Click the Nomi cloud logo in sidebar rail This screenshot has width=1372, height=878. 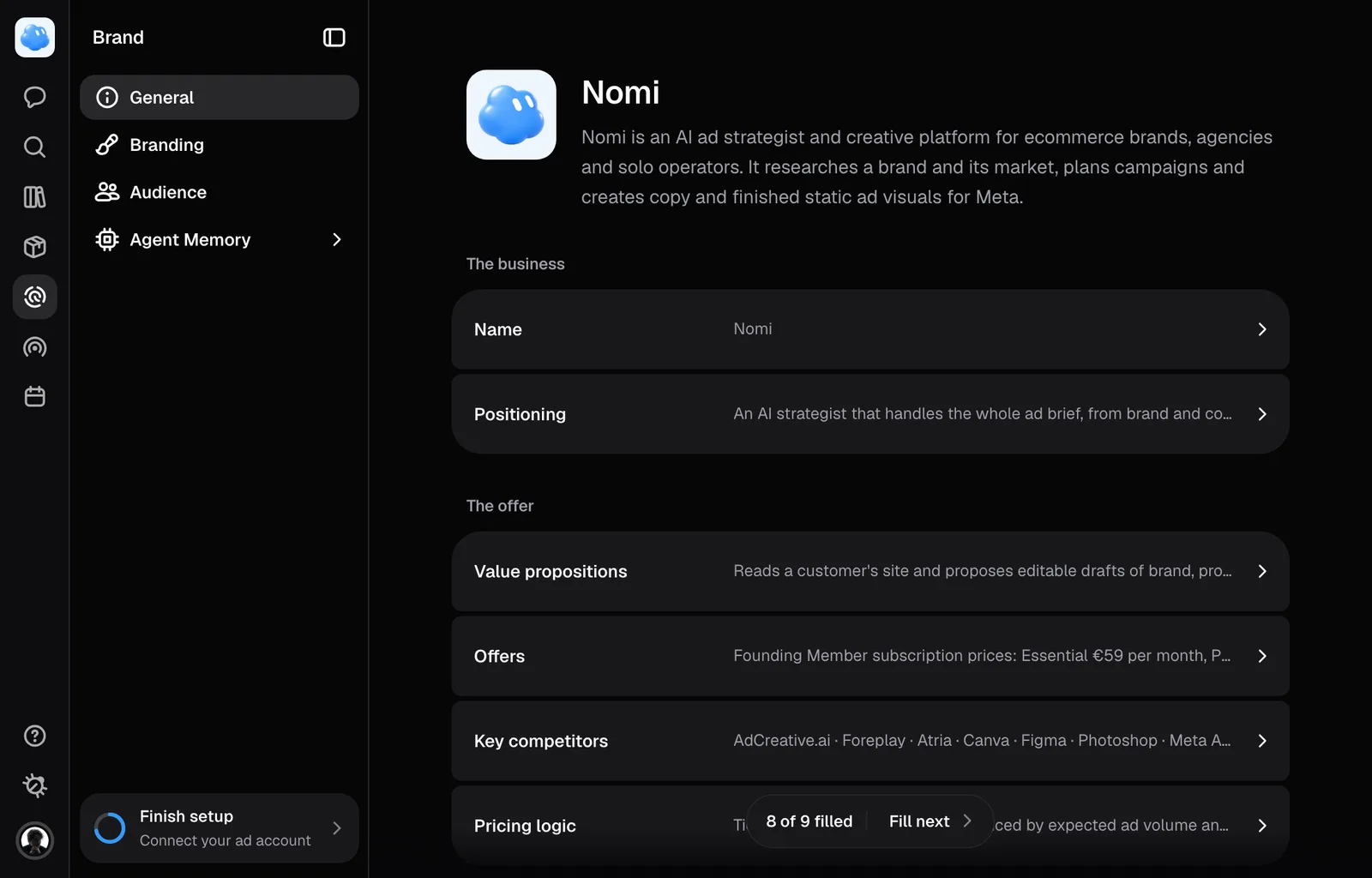tap(35, 38)
